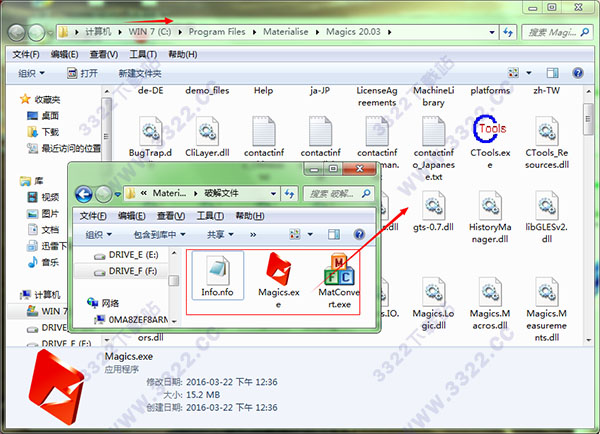Open 文件(F) menu in Magics 20.03 window
Screen dimensions: 600x434
(26, 54)
